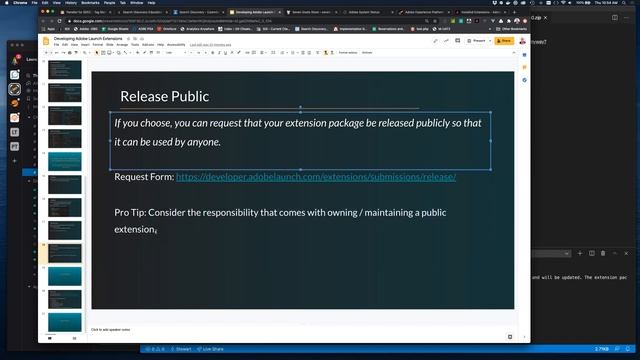This screenshot has height=360, width=640.
Task: Open the font name dropdown
Action: point(176,53)
